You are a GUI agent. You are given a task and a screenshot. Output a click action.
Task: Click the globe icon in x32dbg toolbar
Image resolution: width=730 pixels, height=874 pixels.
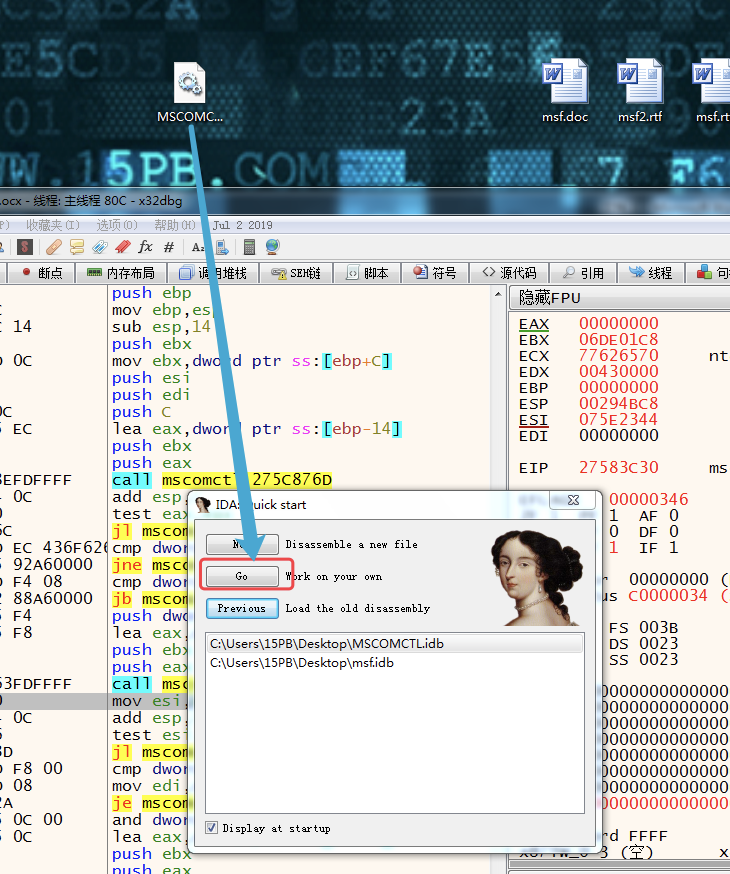(272, 247)
